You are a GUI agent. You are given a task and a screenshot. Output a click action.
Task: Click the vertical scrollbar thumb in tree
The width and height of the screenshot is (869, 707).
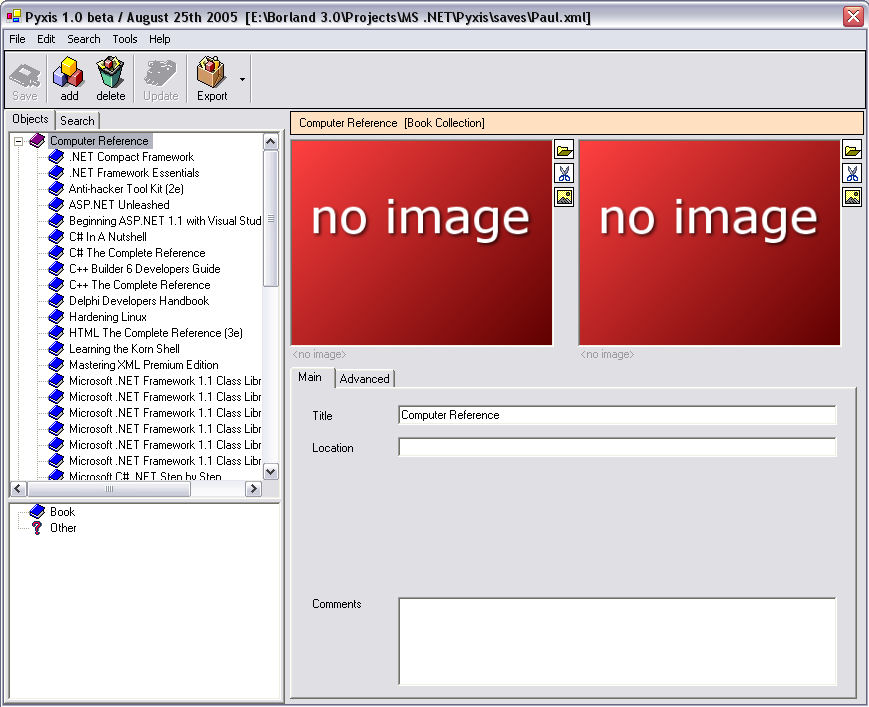(270, 218)
